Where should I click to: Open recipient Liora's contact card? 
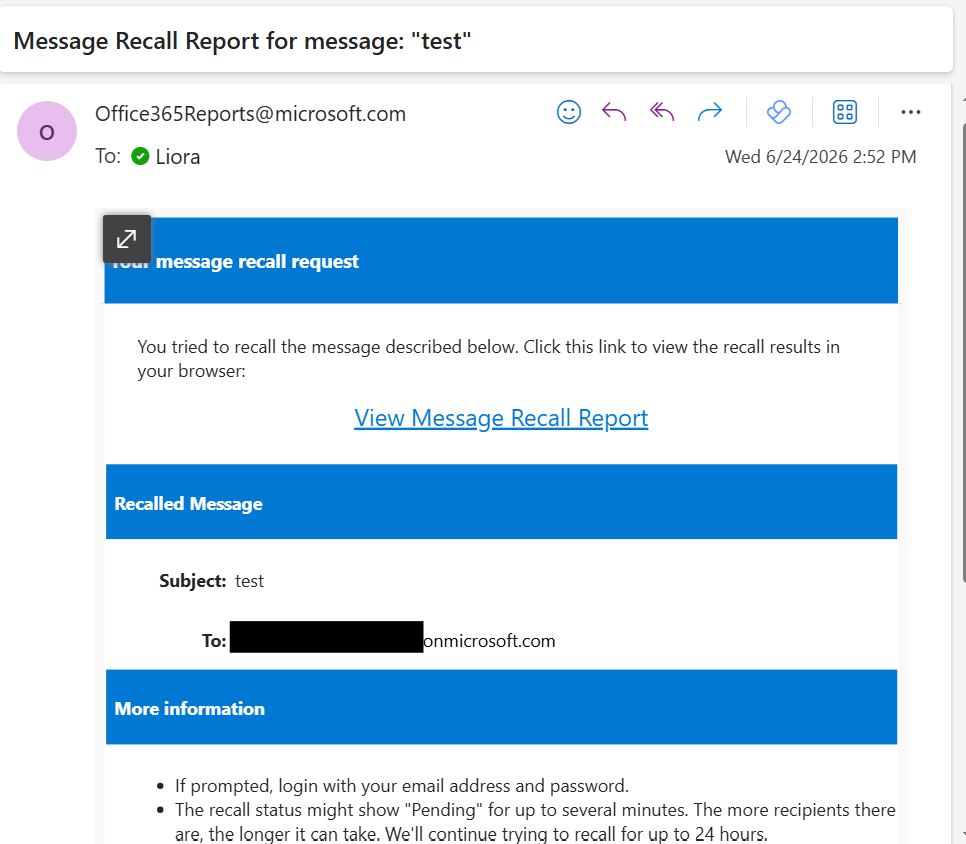pos(177,157)
